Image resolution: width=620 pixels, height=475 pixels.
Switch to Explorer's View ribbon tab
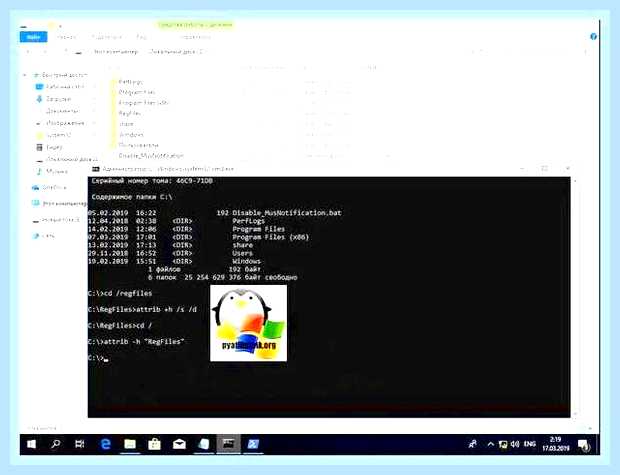(x=141, y=37)
